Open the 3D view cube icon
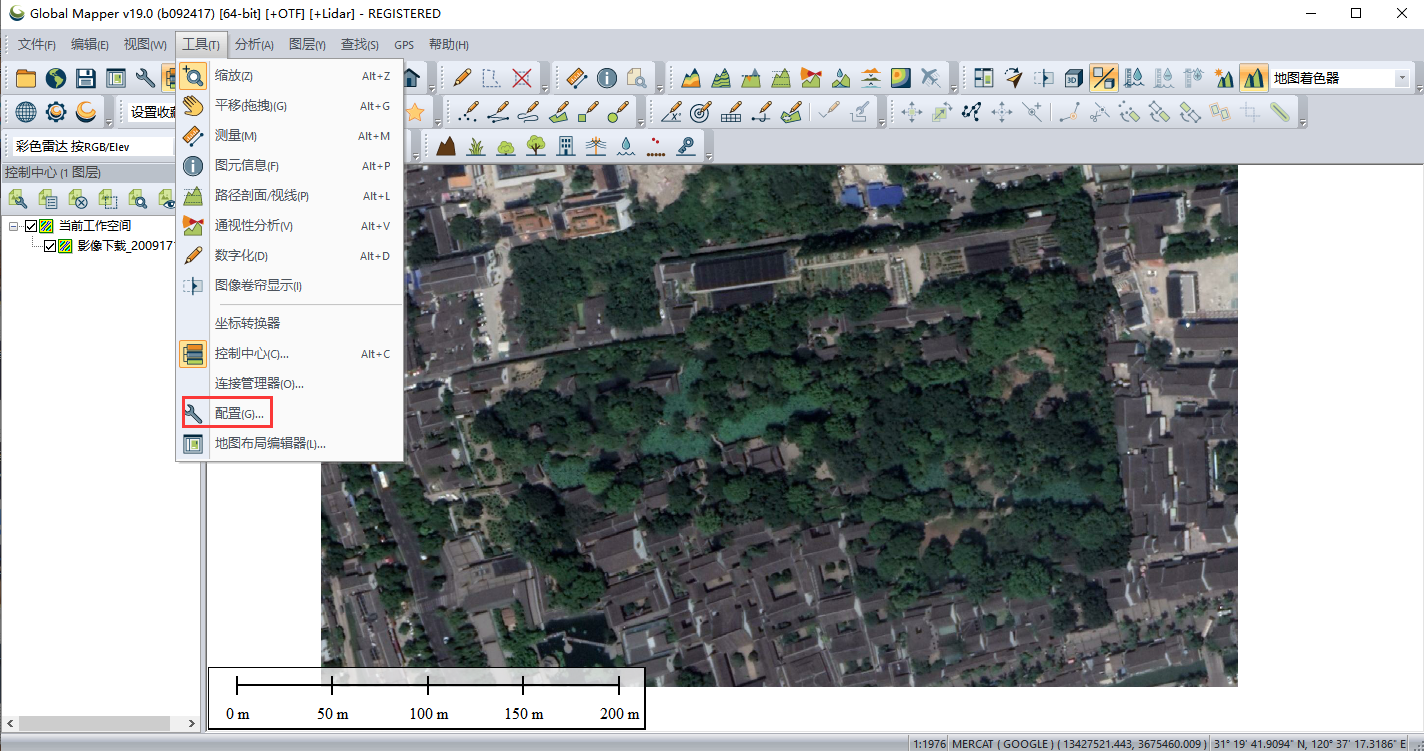This screenshot has width=1424, height=751. point(1073,78)
